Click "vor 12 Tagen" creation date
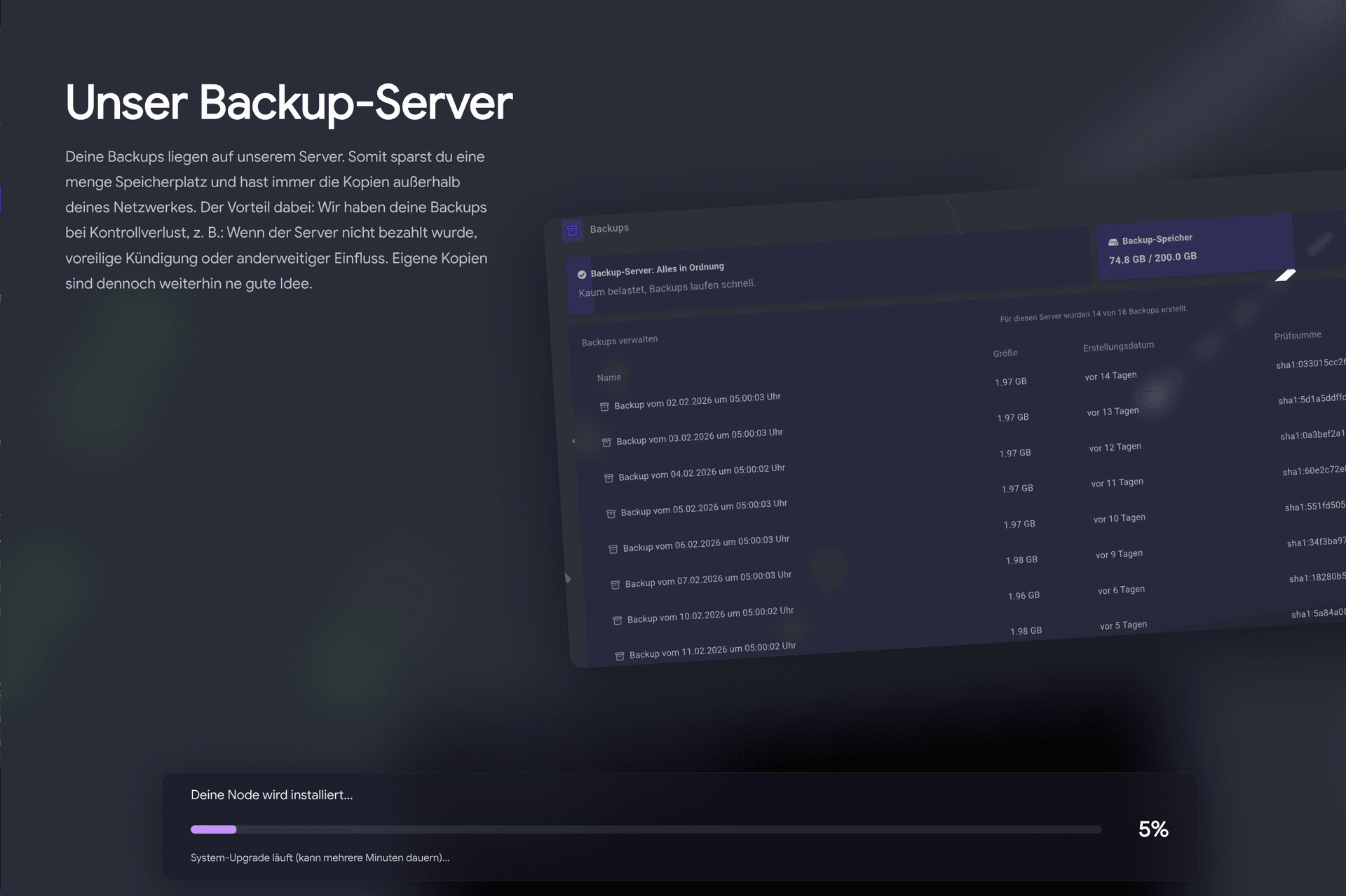 [x=1115, y=447]
